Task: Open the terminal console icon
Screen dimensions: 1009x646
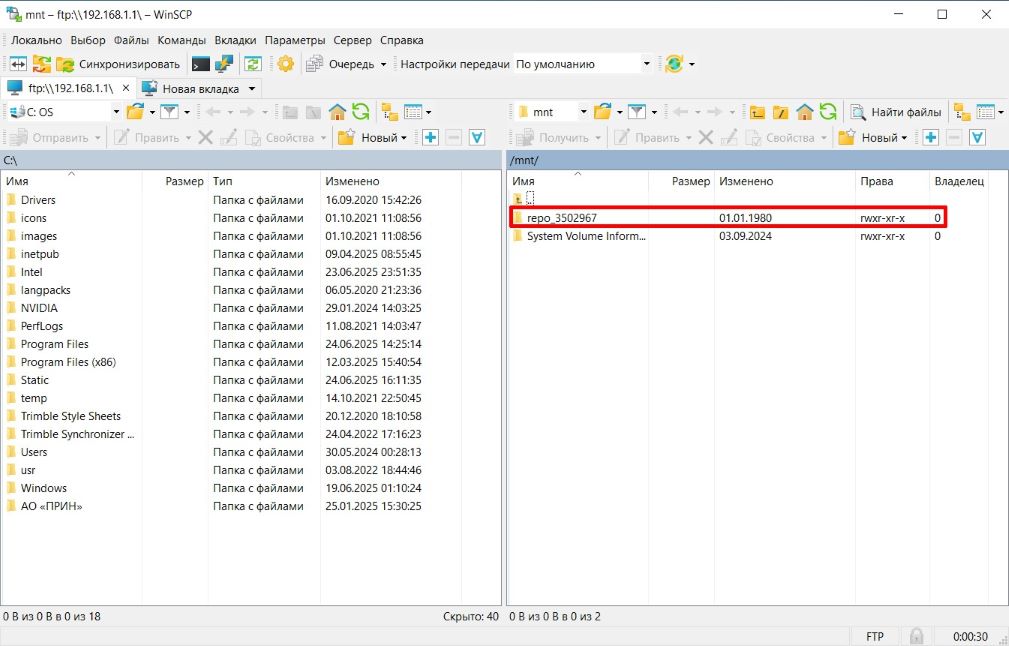Action: [x=201, y=64]
